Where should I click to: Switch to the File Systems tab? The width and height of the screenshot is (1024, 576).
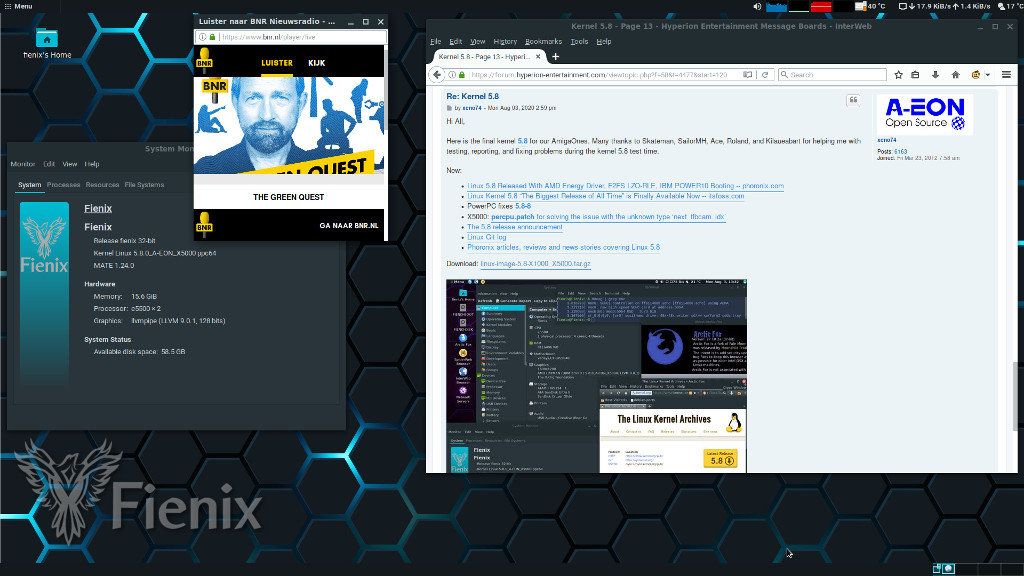[x=144, y=185]
